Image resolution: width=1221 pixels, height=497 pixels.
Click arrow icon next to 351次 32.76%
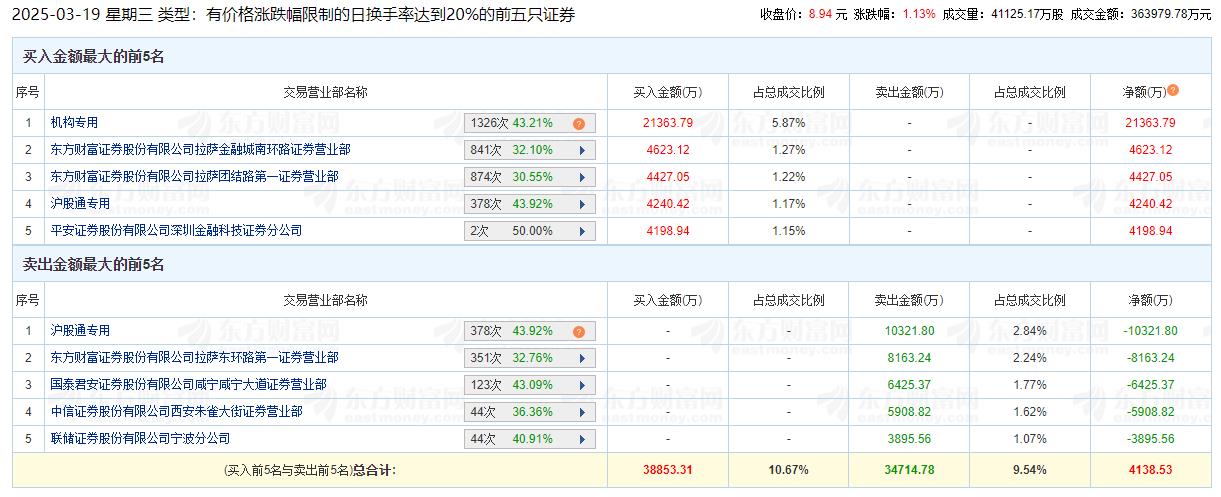pos(581,358)
